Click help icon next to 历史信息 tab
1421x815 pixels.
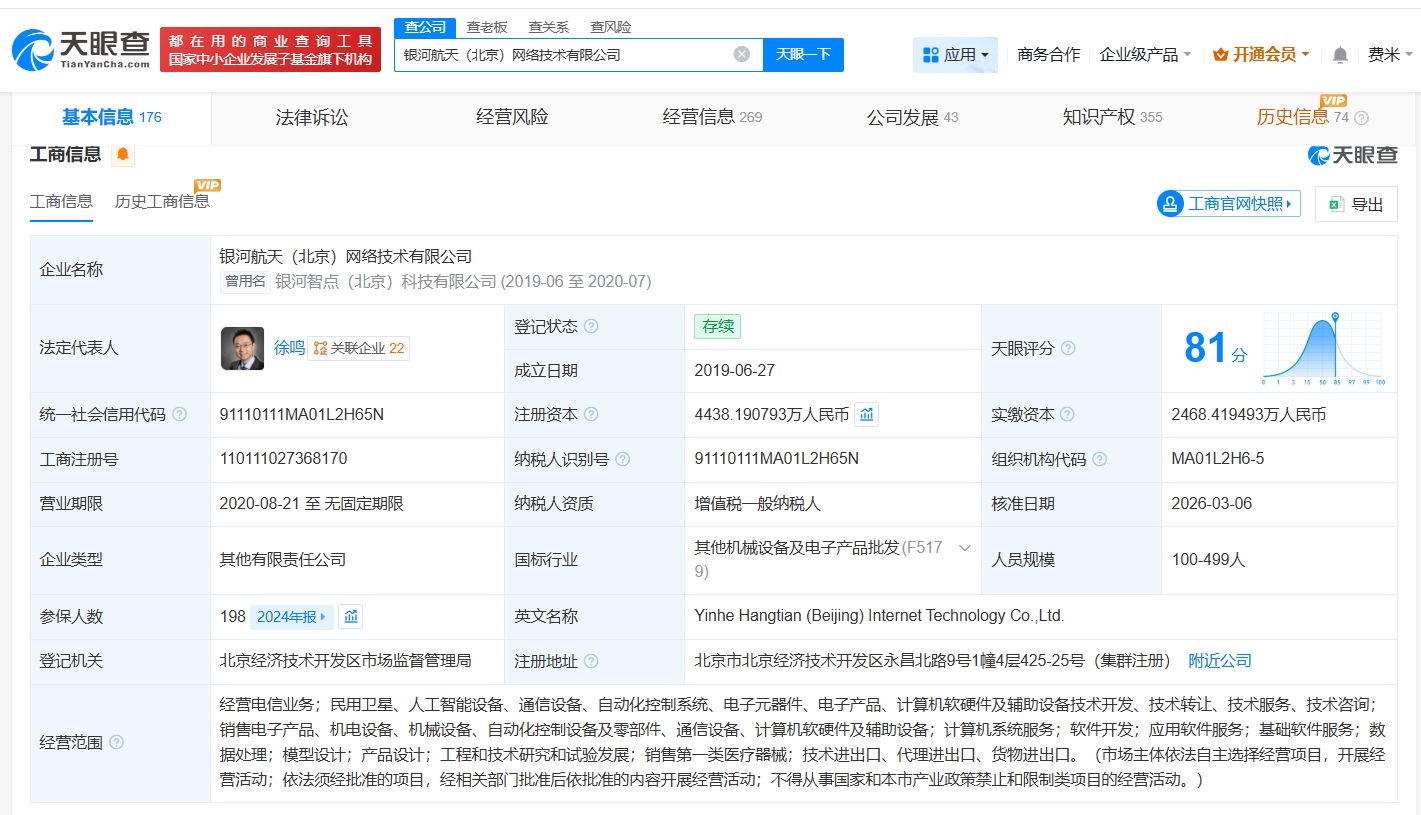pos(1361,118)
